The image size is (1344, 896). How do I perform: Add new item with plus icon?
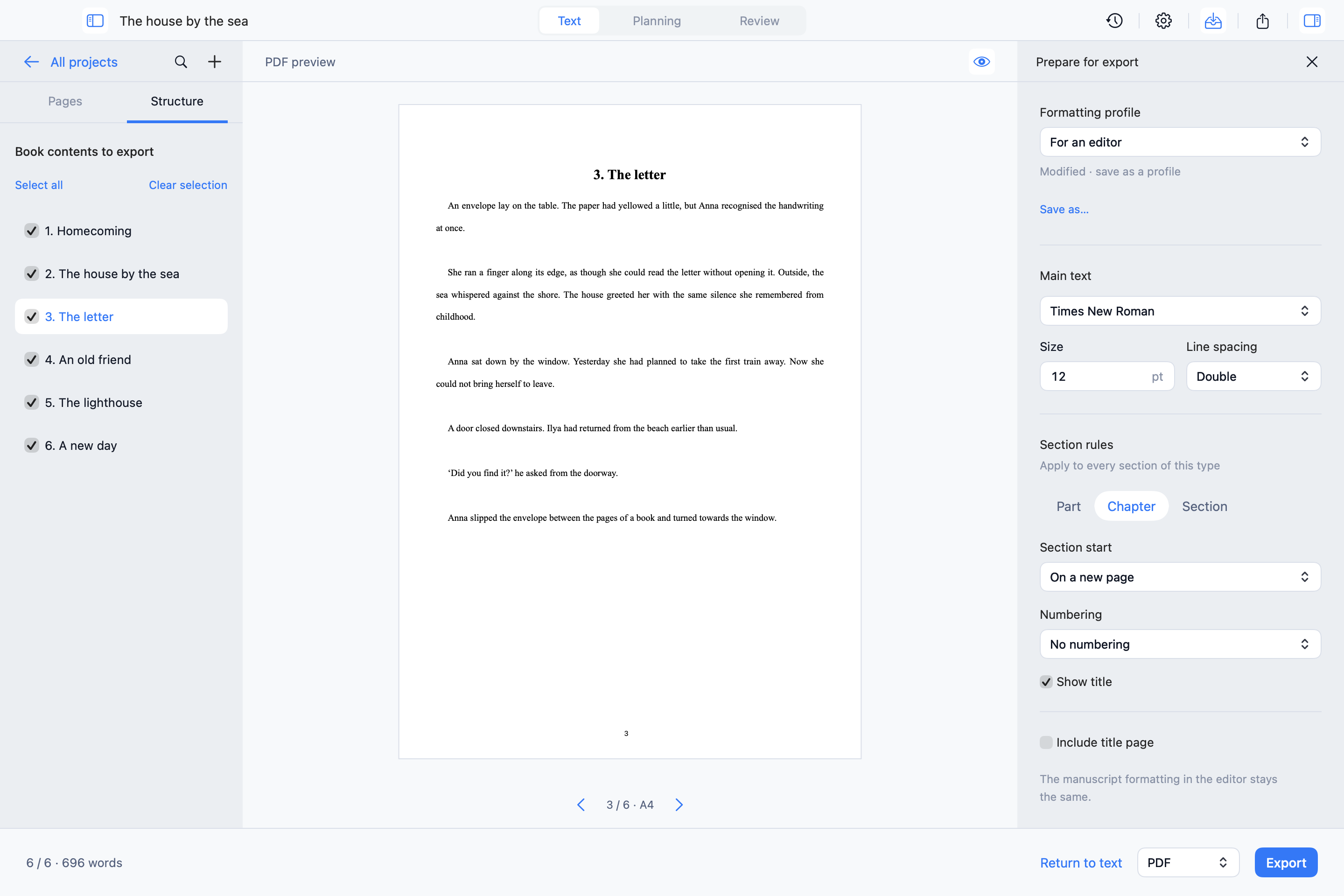click(x=214, y=62)
